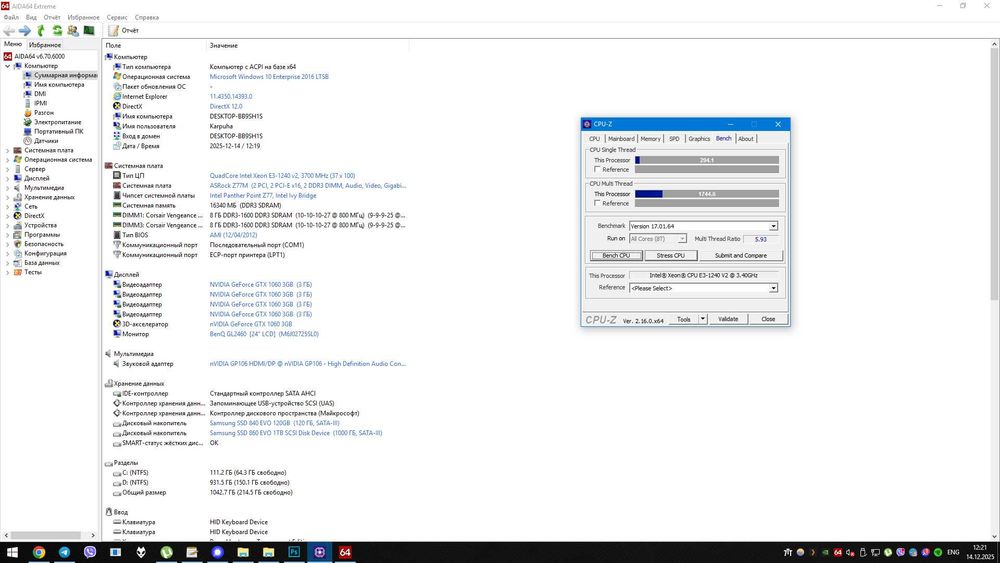This screenshot has height=563, width=1000.
Task: Open the Разгон overclock tree node
Action: (x=43, y=112)
